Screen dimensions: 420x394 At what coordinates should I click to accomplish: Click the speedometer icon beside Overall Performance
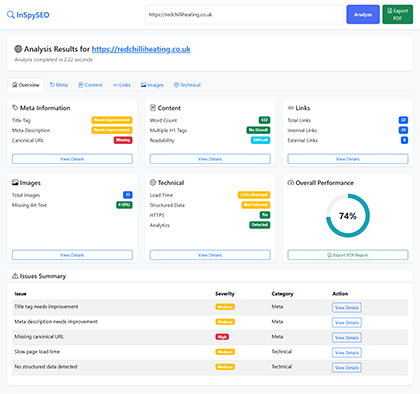[291, 183]
